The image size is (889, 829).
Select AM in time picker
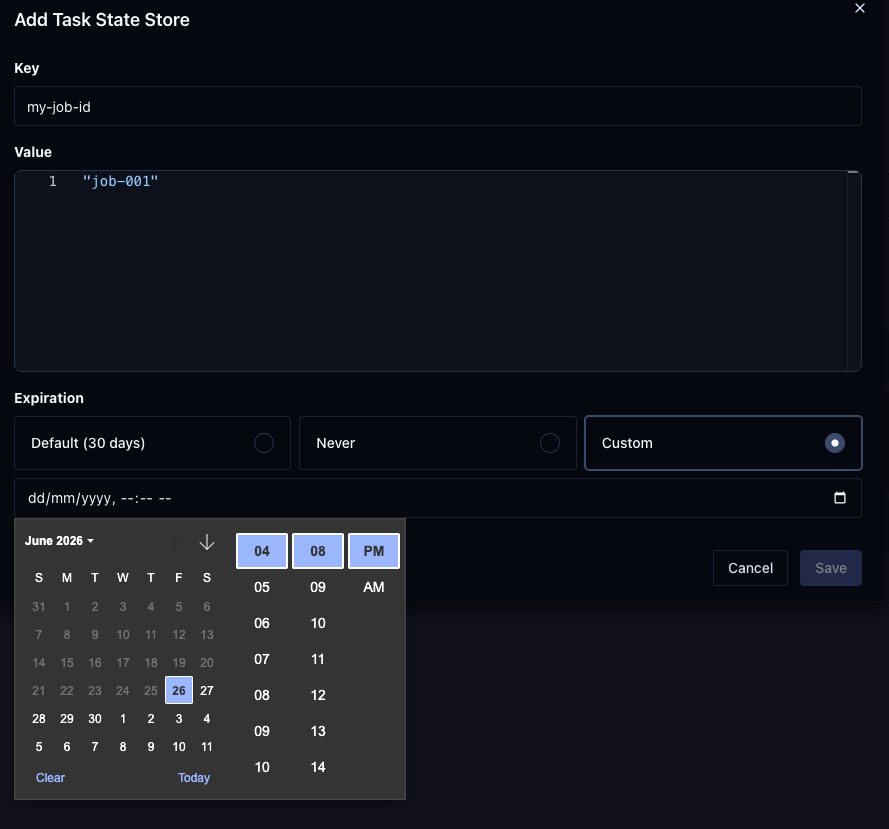coord(374,587)
